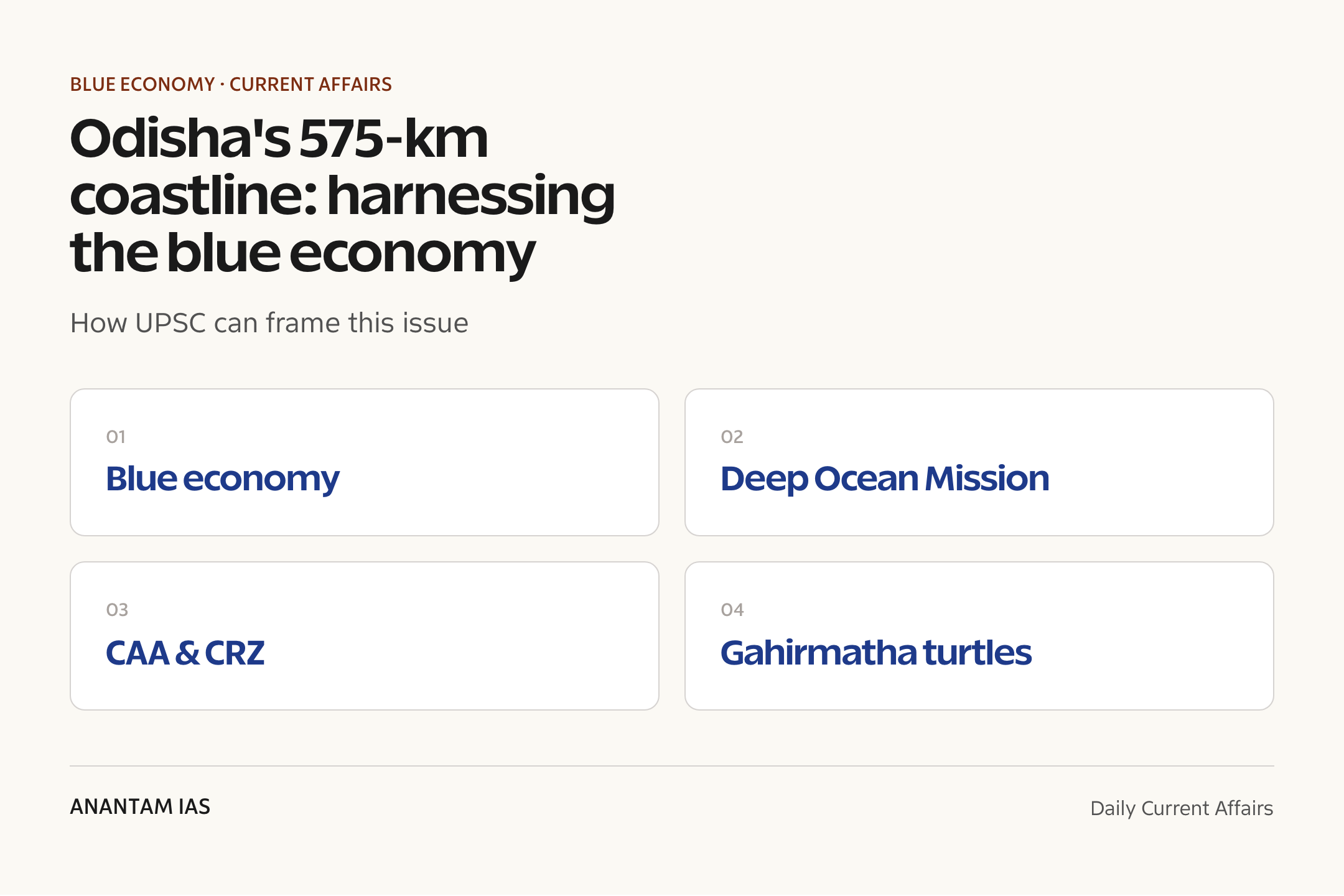Click the Daily Current Affairs footer text
The height and width of the screenshot is (896, 1344).
coord(1182,808)
